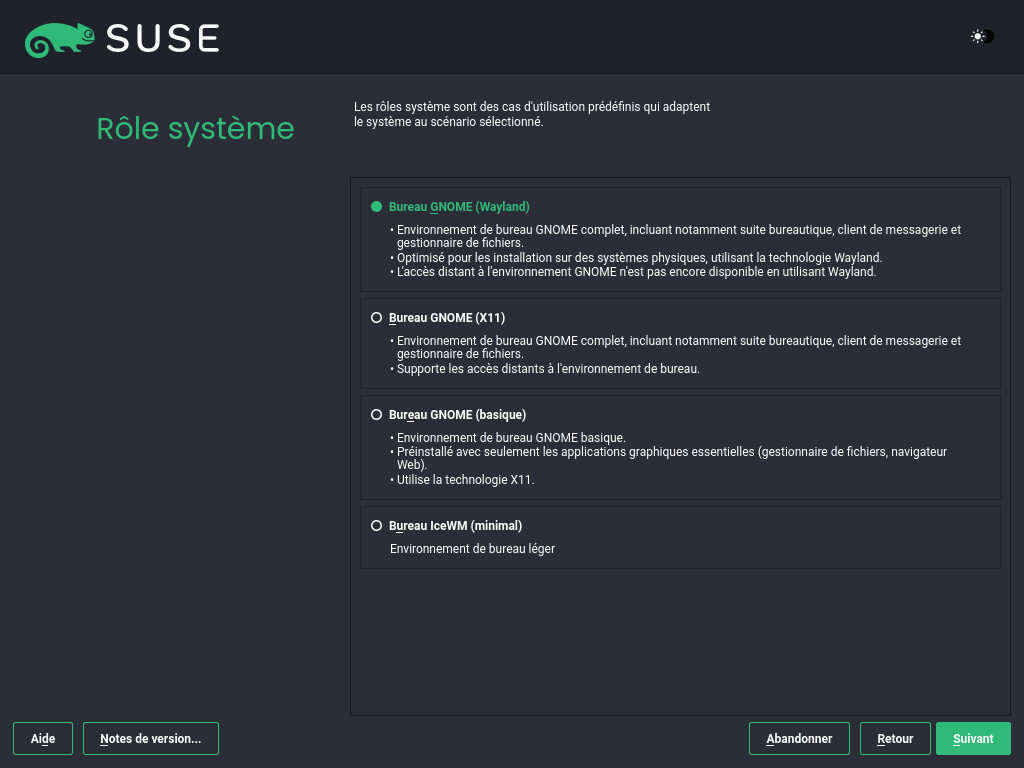This screenshot has height=768, width=1024.
Task: Open the Notes de version dialog
Action: point(151,739)
